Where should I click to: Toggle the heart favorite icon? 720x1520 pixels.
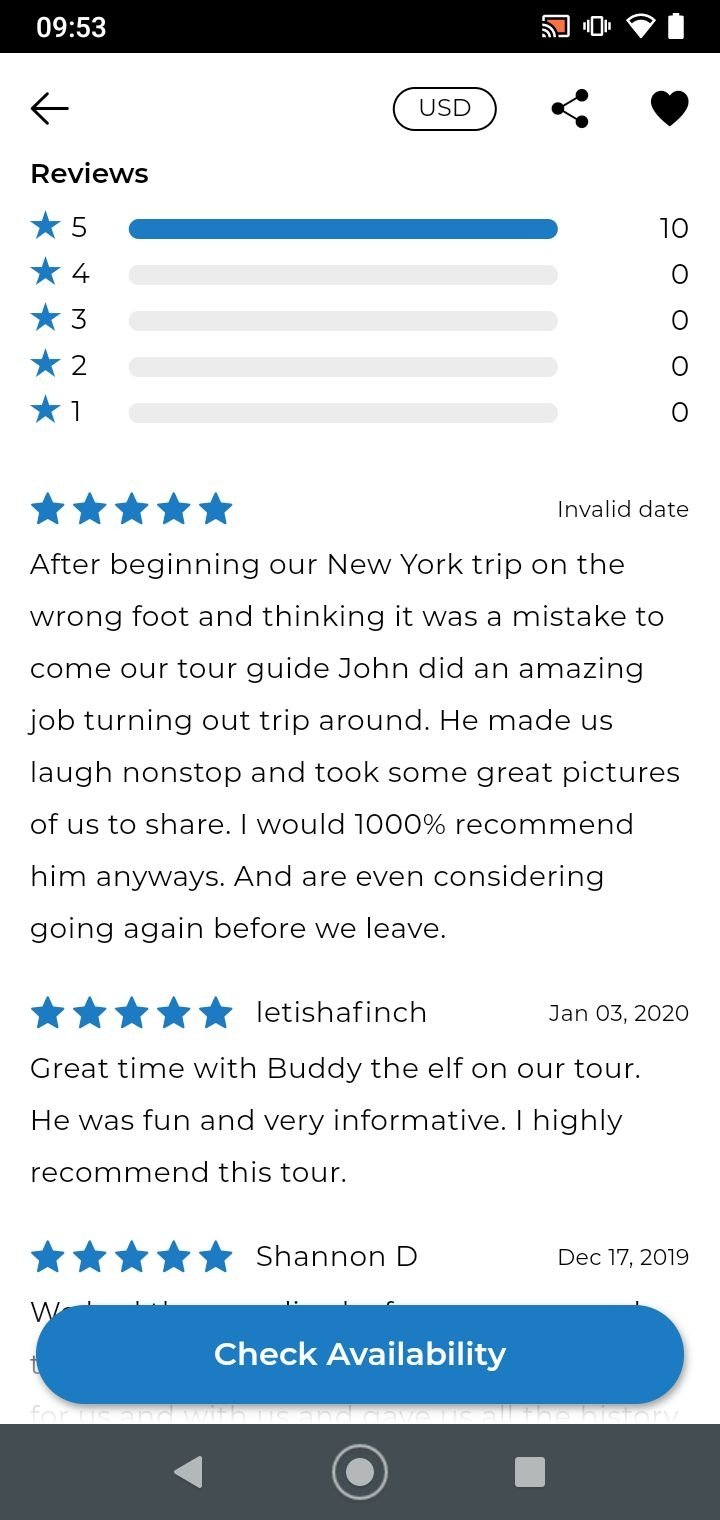669,108
